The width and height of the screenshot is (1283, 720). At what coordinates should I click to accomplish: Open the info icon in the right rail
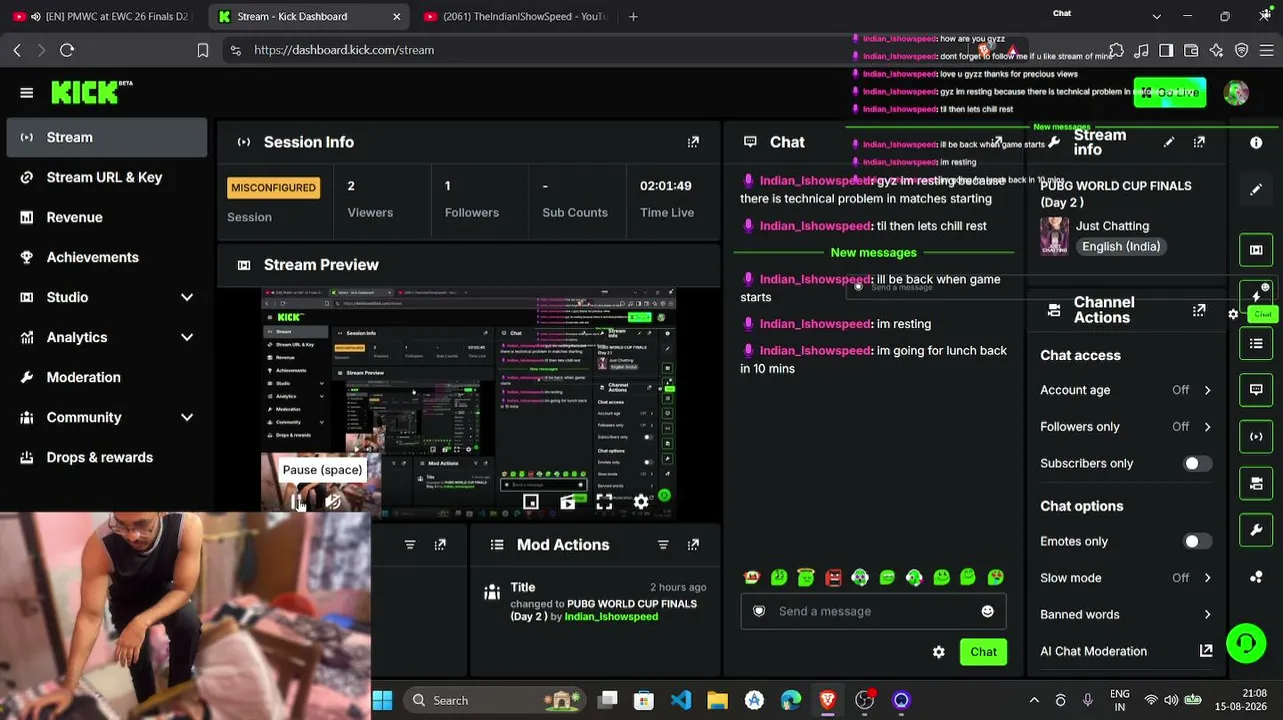[x=1256, y=143]
